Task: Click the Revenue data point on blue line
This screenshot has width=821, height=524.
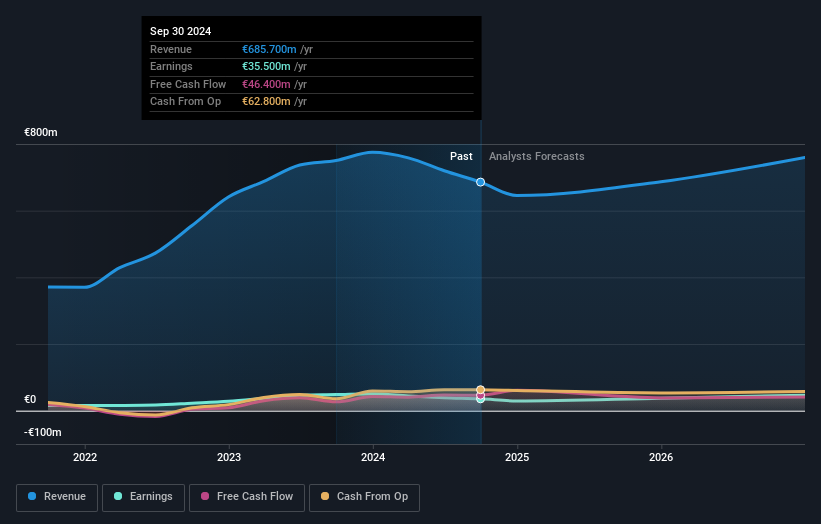Action: pyautogui.click(x=480, y=182)
